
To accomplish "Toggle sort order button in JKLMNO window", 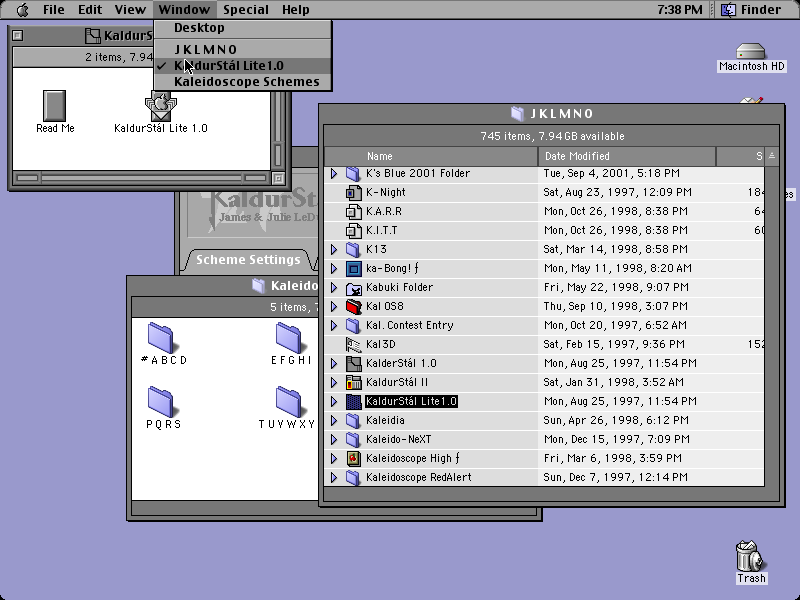I will [x=772, y=156].
